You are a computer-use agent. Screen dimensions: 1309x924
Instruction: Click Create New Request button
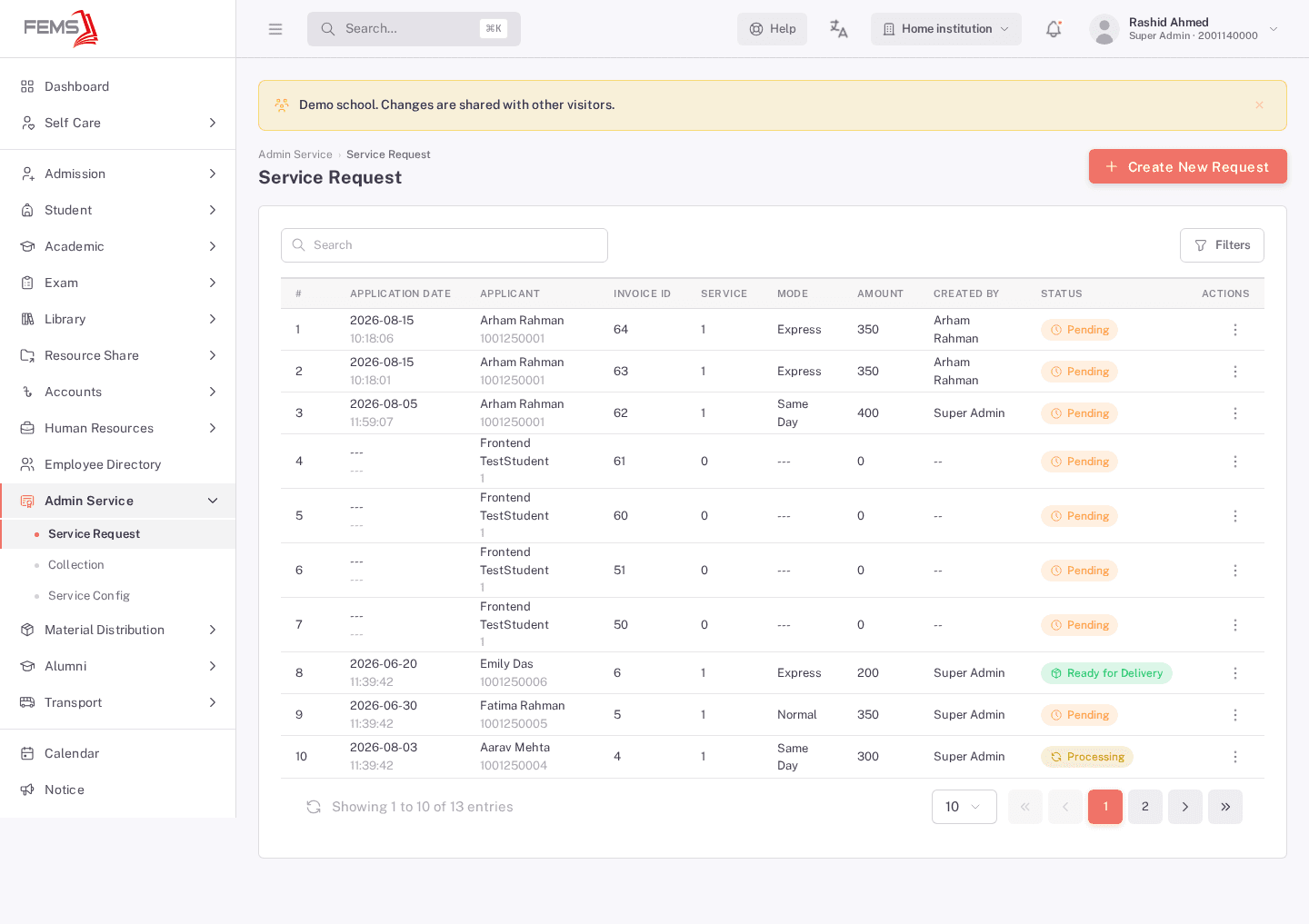click(1188, 166)
